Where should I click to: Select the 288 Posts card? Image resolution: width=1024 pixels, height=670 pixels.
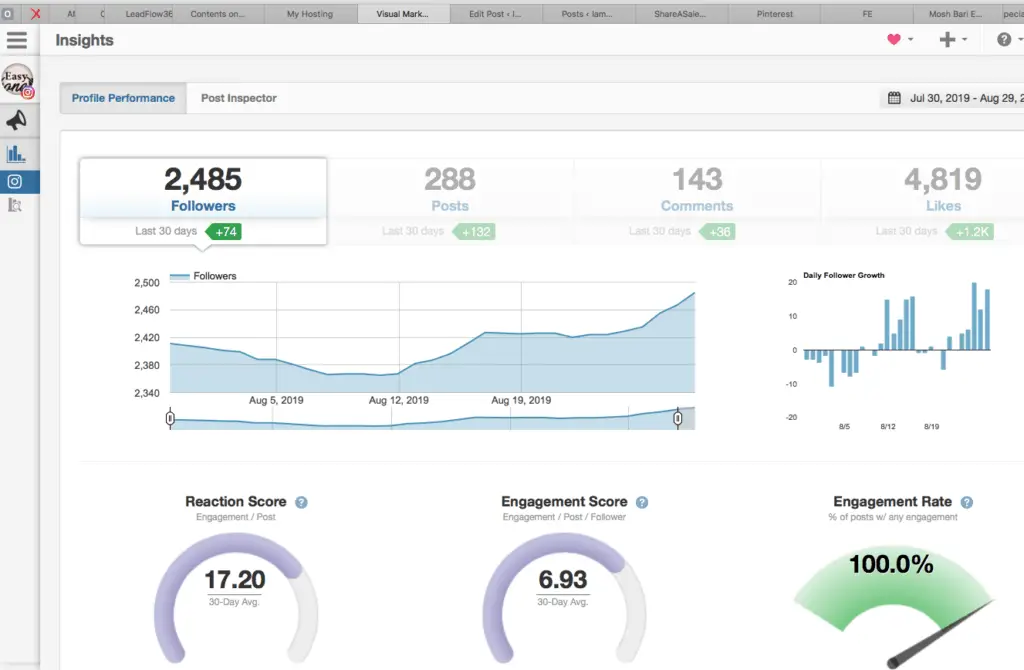point(450,201)
